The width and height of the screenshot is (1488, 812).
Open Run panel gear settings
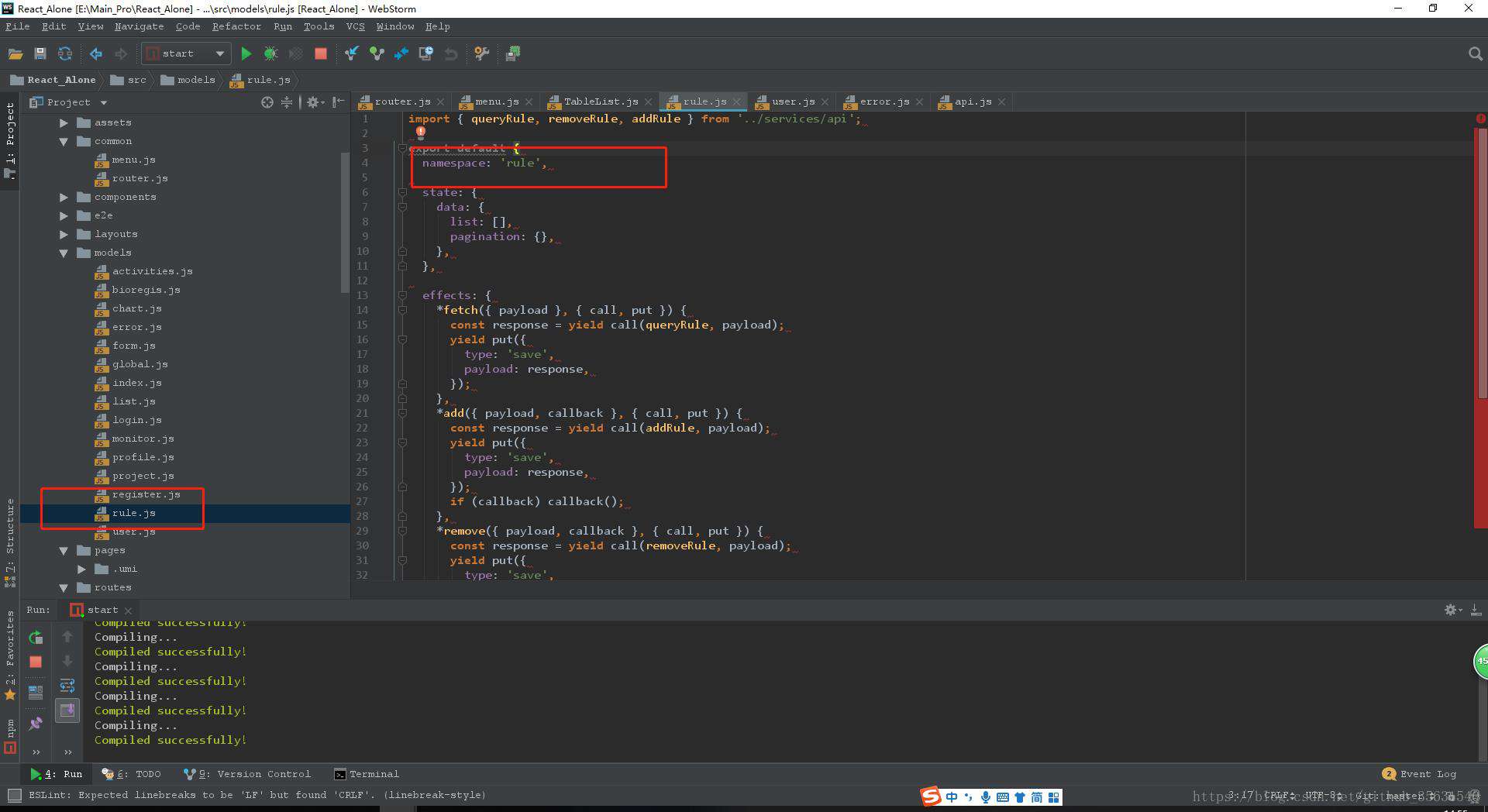click(x=1452, y=610)
